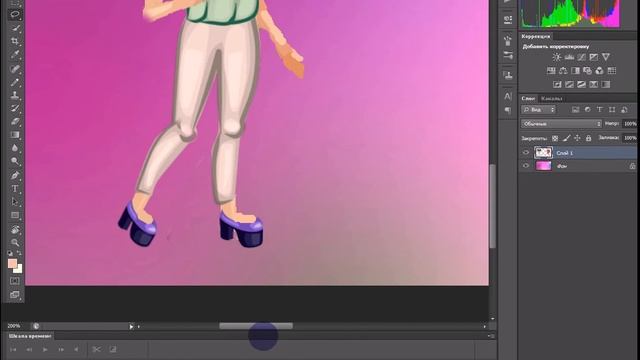Image resolution: width=640 pixels, height=360 pixels.
Task: Select the Path Selection tool
Action: coord(15,202)
